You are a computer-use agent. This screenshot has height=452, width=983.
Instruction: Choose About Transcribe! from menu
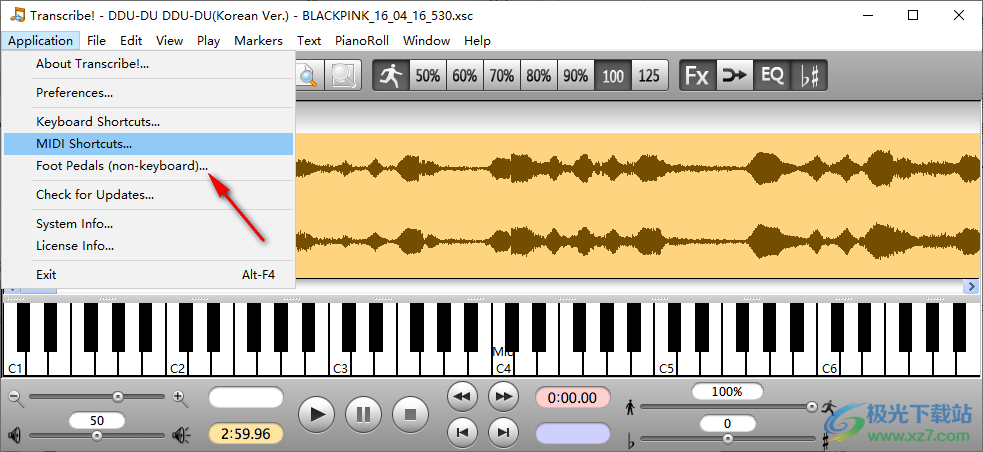point(149,64)
